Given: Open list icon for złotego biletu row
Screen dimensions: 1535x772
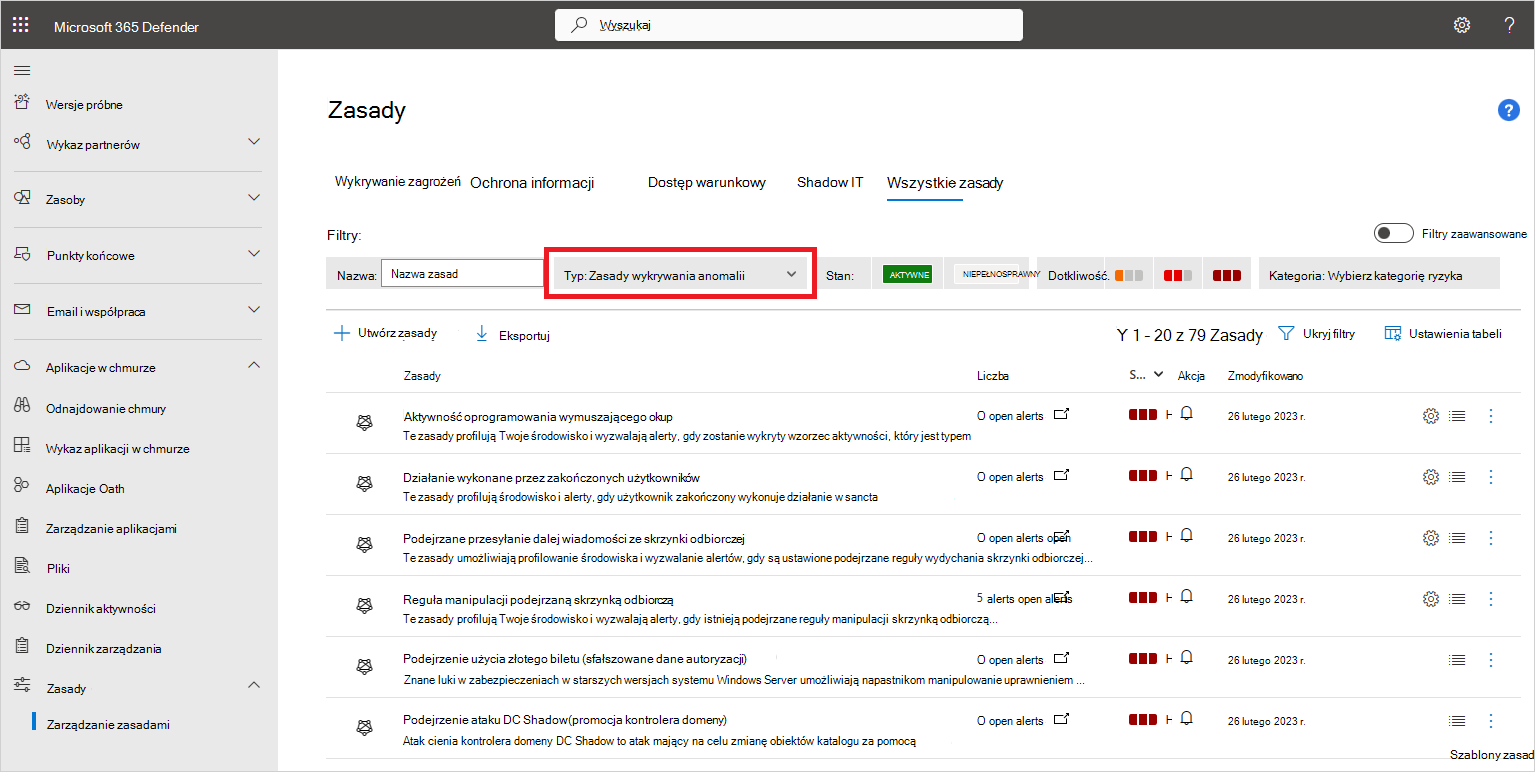Looking at the screenshot, I should point(1457,660).
